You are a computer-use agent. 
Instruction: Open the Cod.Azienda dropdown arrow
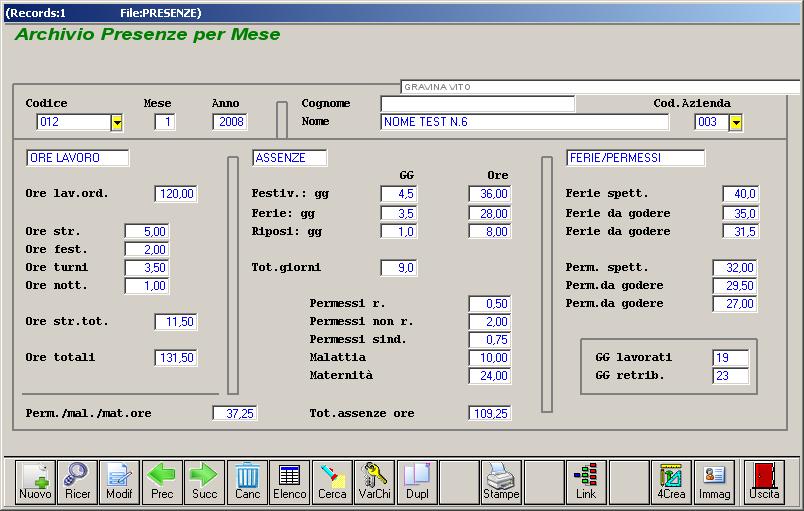click(736, 122)
